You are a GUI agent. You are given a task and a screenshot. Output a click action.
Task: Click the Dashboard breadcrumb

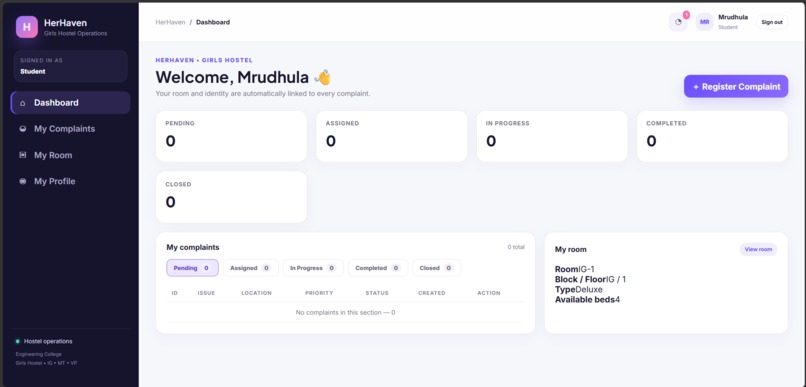point(213,22)
